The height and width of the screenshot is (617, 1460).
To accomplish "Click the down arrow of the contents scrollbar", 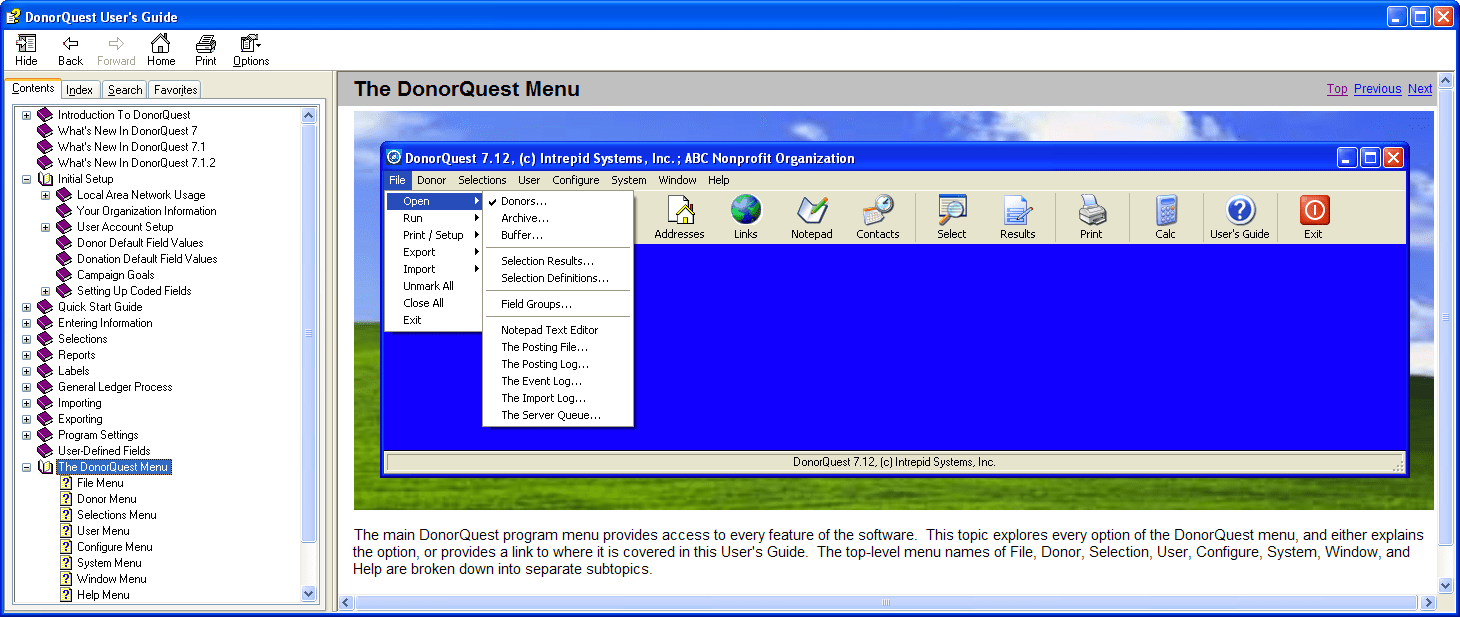I will pos(310,593).
